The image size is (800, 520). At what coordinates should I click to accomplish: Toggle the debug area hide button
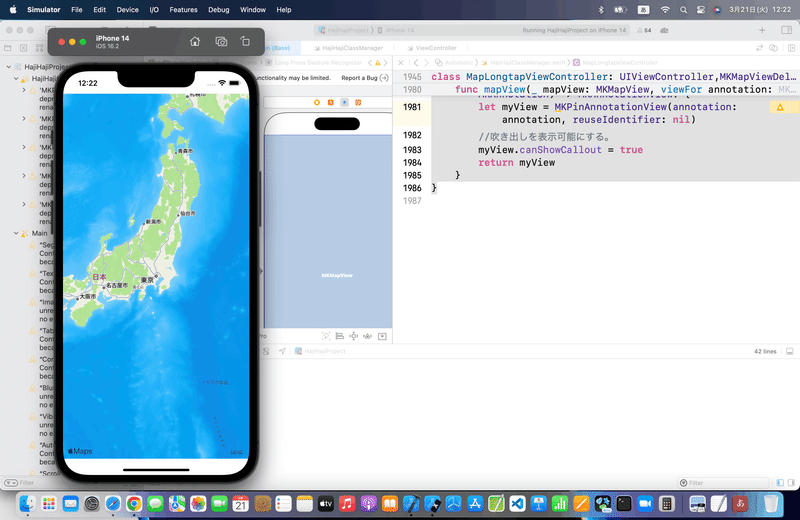(790, 351)
